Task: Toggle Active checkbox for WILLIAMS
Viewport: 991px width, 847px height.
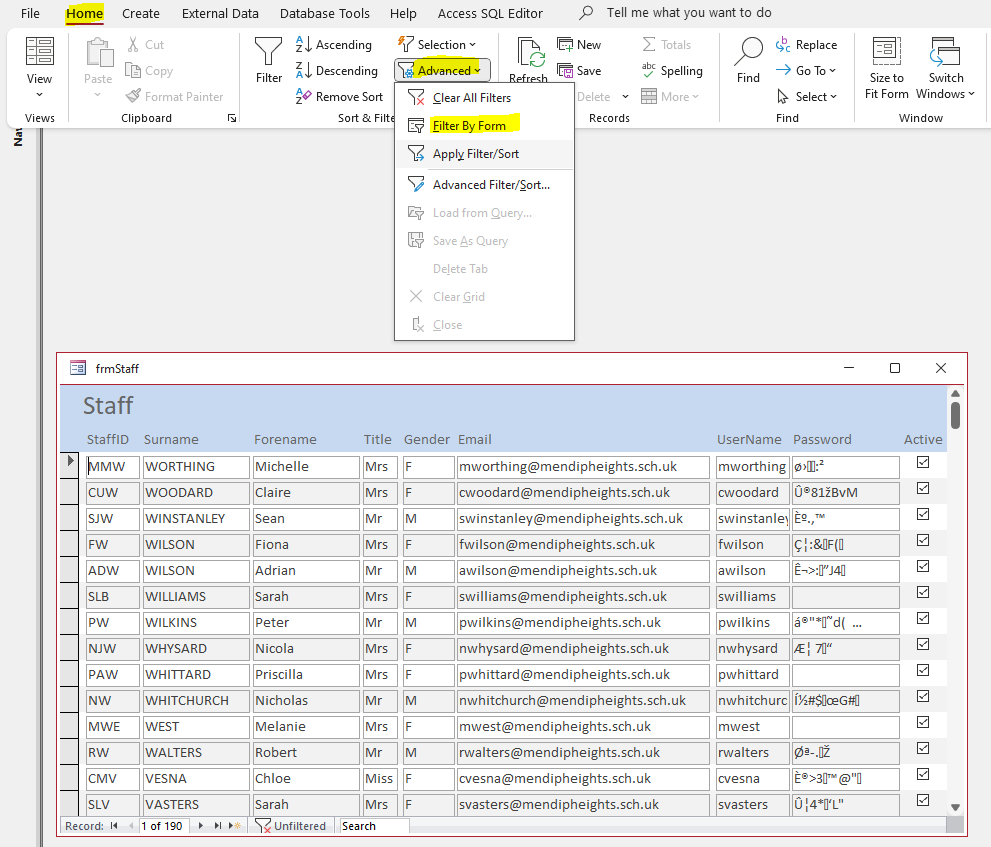Action: [923, 592]
